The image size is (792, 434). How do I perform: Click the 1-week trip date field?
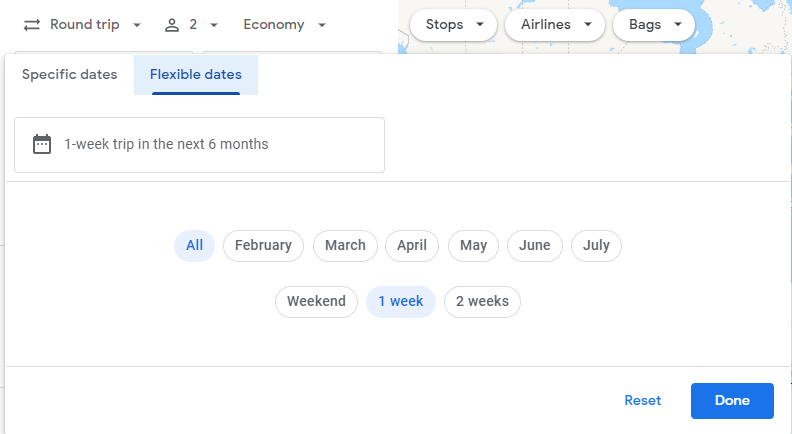tap(200, 145)
